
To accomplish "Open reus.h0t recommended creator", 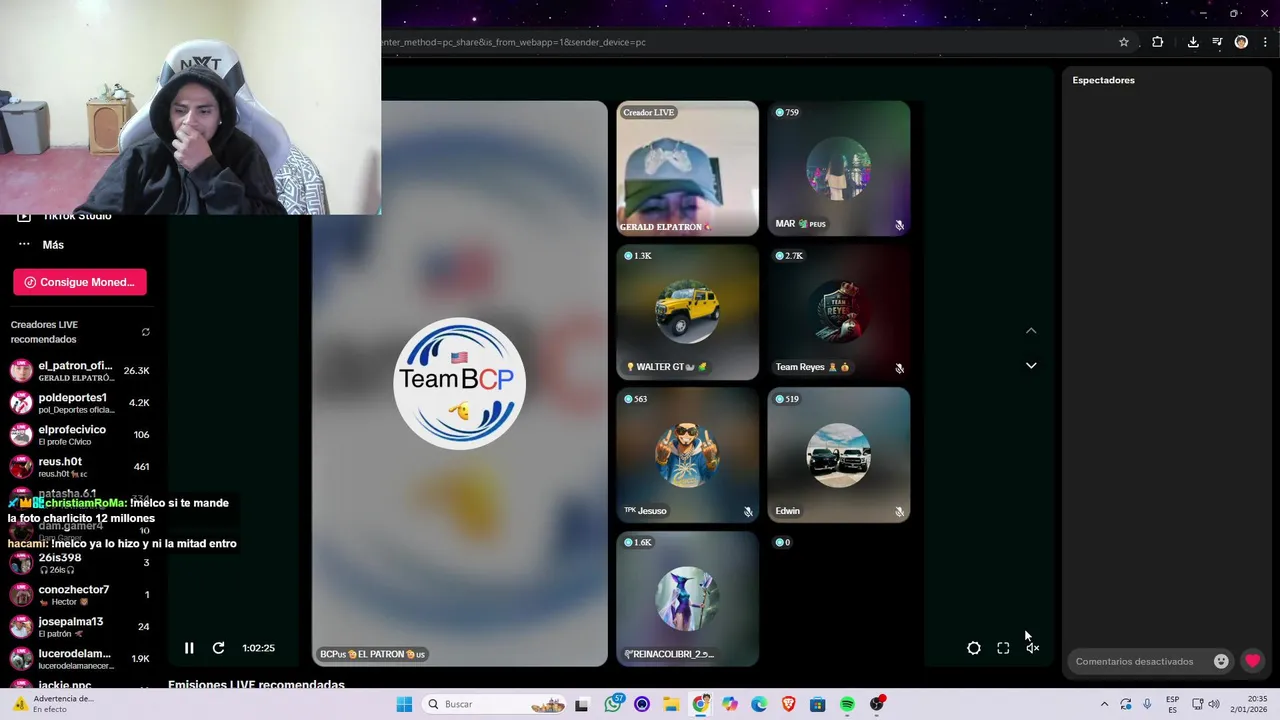I will tap(80, 467).
